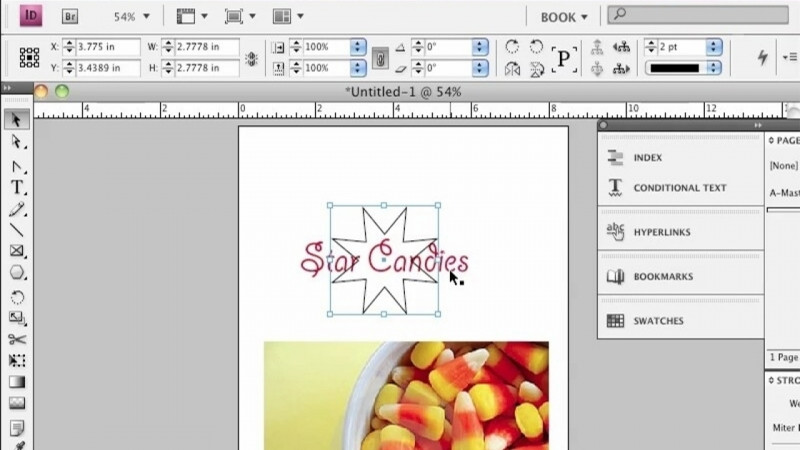Select the Rotate tool
Viewport: 800px width, 450px height.
point(16,297)
